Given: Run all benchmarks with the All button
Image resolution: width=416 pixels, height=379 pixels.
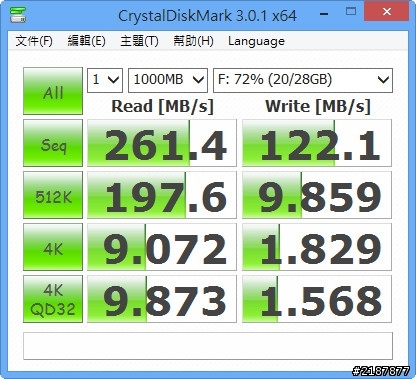Looking at the screenshot, I should tap(53, 91).
